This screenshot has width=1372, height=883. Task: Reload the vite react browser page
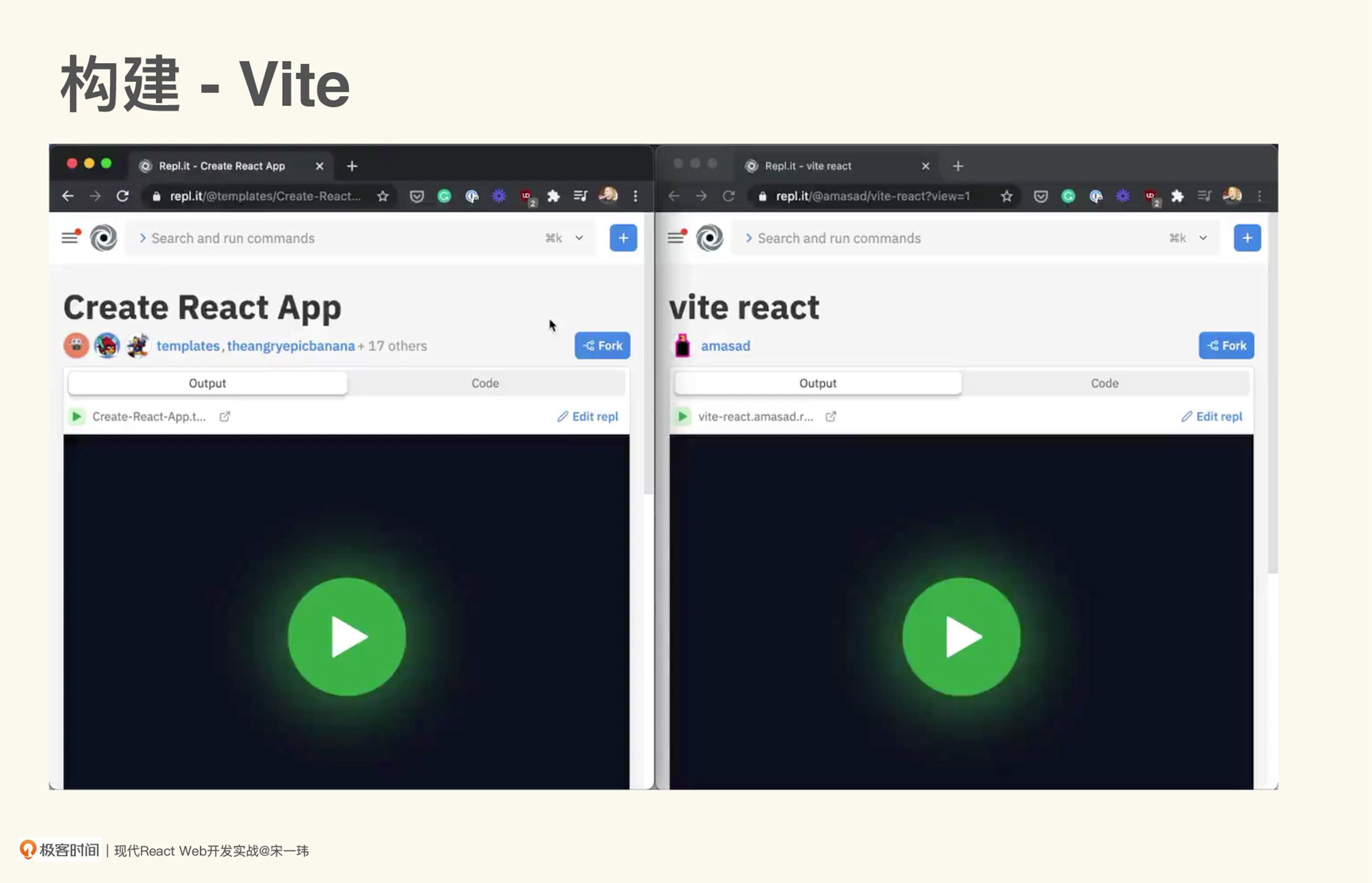tap(729, 196)
